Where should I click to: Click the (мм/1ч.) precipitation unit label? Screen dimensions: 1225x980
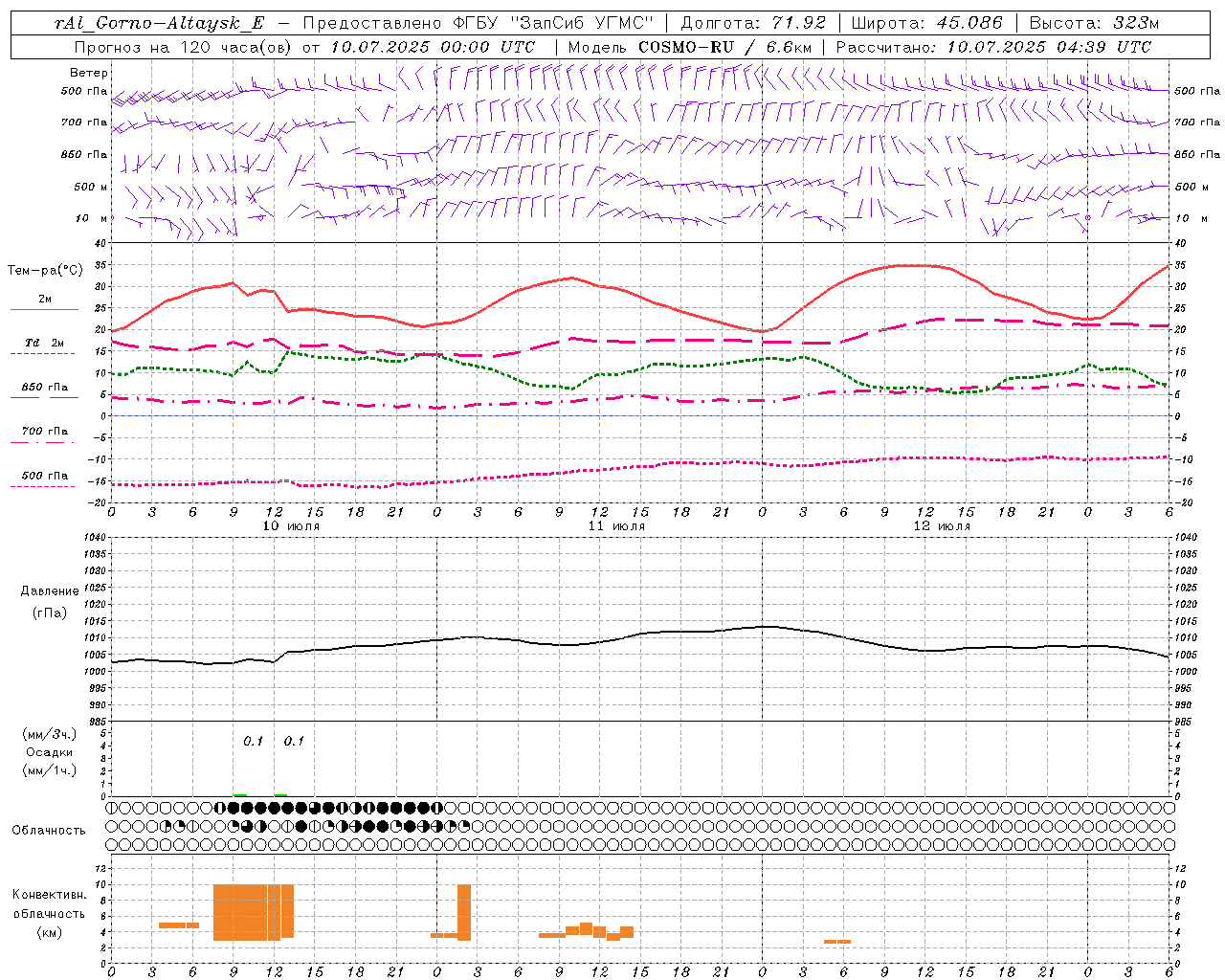point(50,770)
